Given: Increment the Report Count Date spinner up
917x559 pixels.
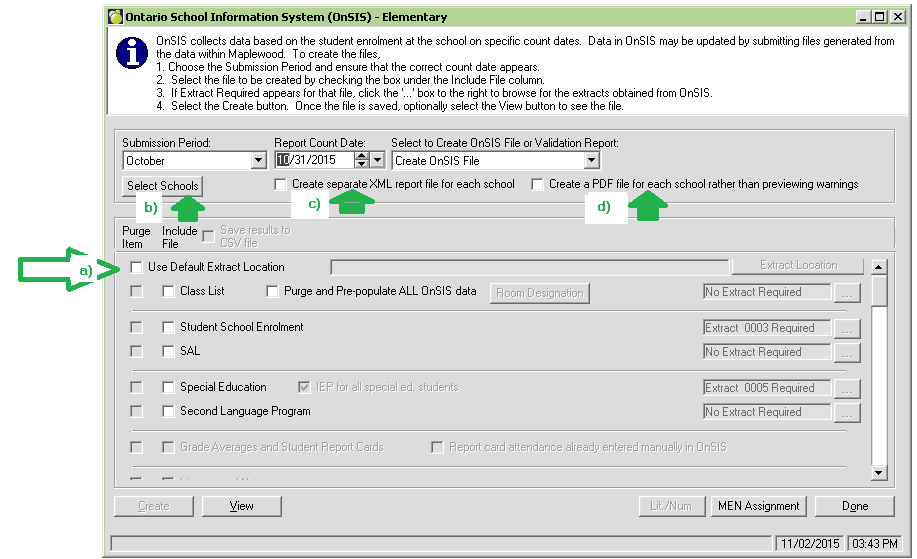Looking at the screenshot, I should coord(361,156).
